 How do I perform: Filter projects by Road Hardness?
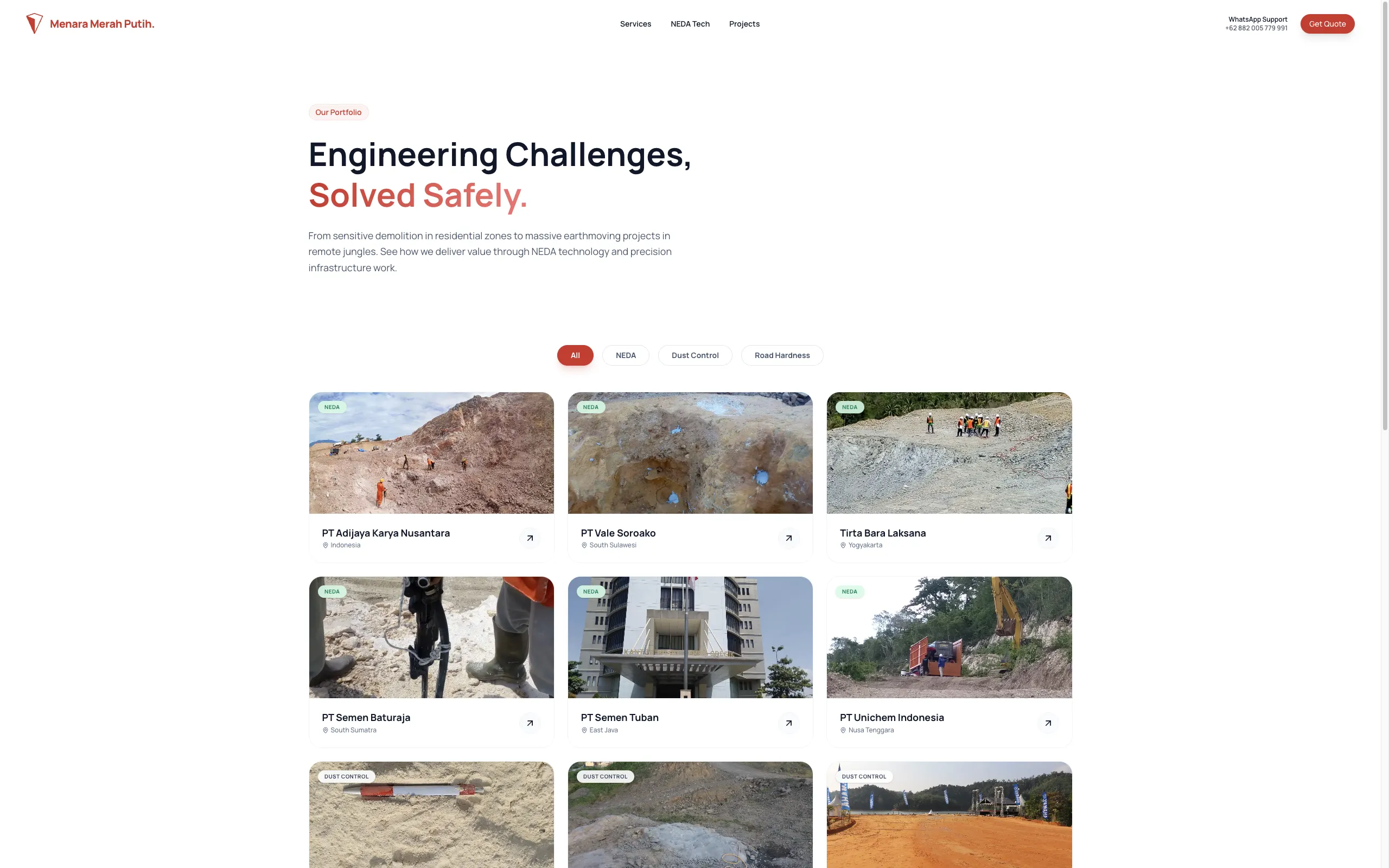782,355
